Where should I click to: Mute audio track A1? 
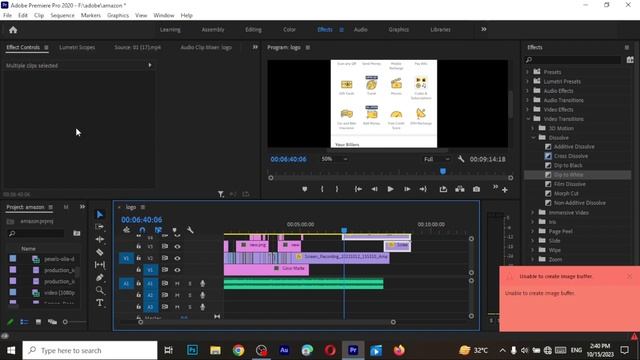[177, 283]
